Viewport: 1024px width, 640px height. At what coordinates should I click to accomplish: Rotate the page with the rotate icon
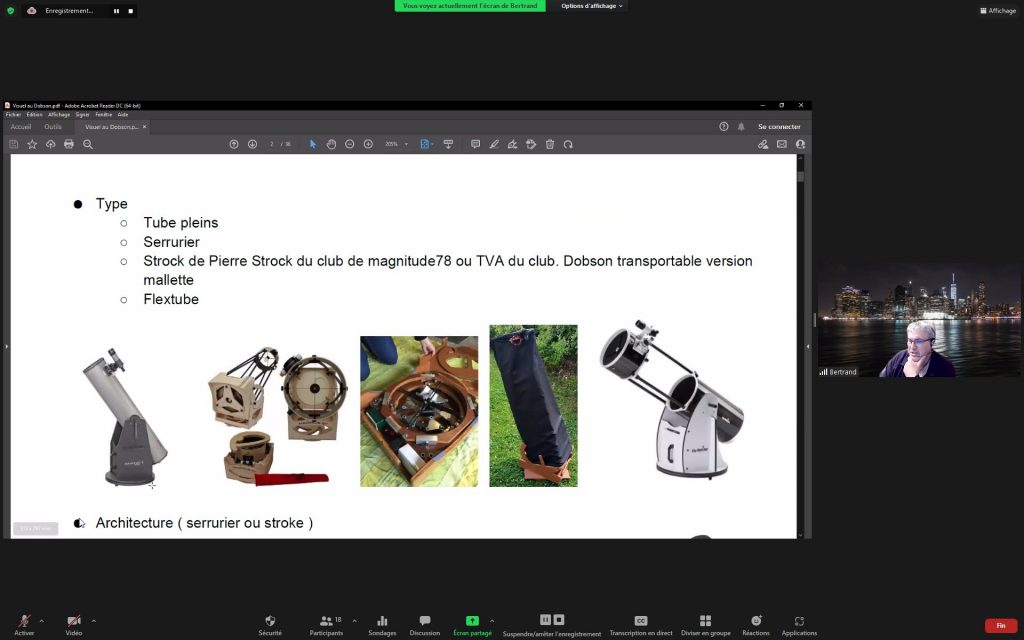568,144
